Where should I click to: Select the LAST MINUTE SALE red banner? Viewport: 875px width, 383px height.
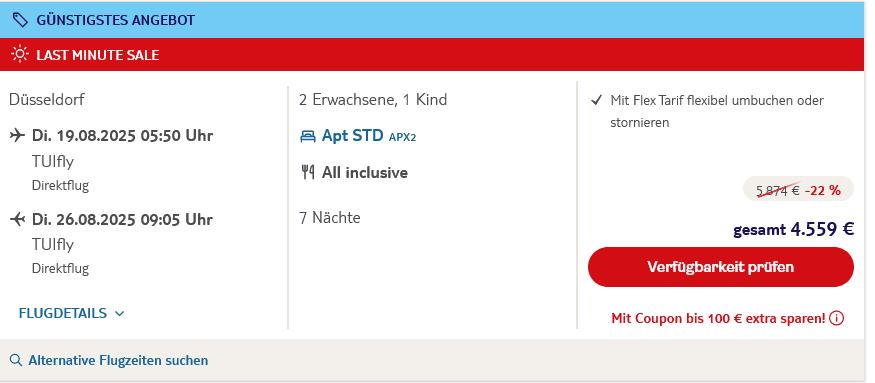433,55
